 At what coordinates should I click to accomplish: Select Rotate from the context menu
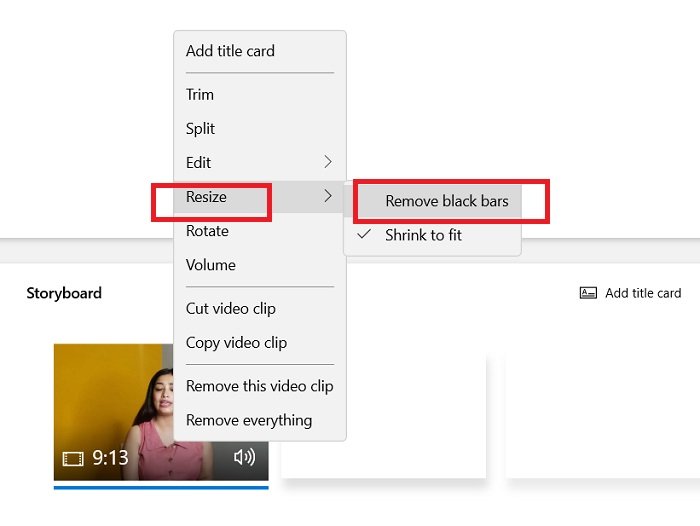(259, 231)
